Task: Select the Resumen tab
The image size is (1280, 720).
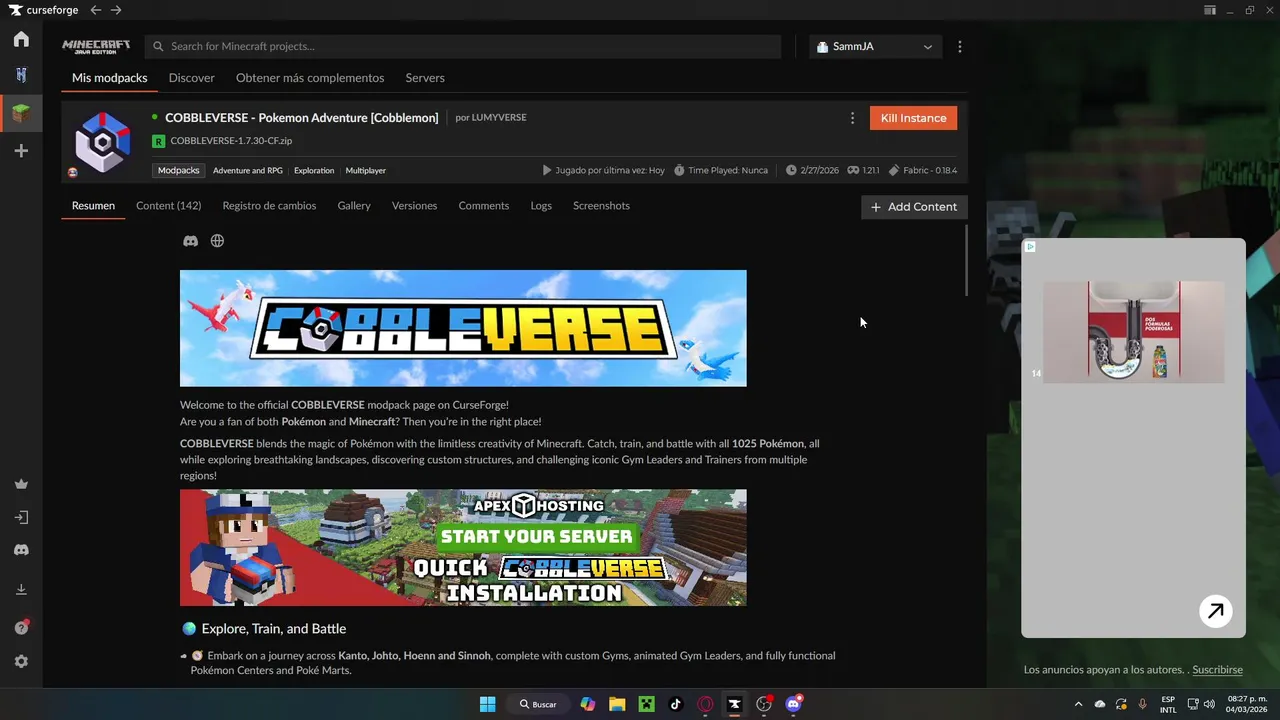Action: pos(93,206)
